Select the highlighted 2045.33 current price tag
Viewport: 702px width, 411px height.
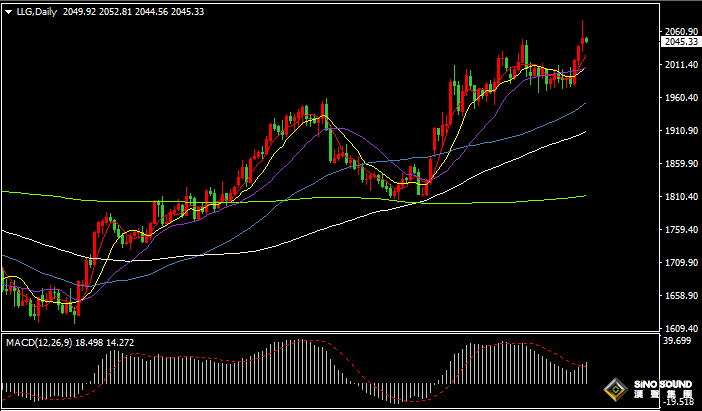[681, 42]
